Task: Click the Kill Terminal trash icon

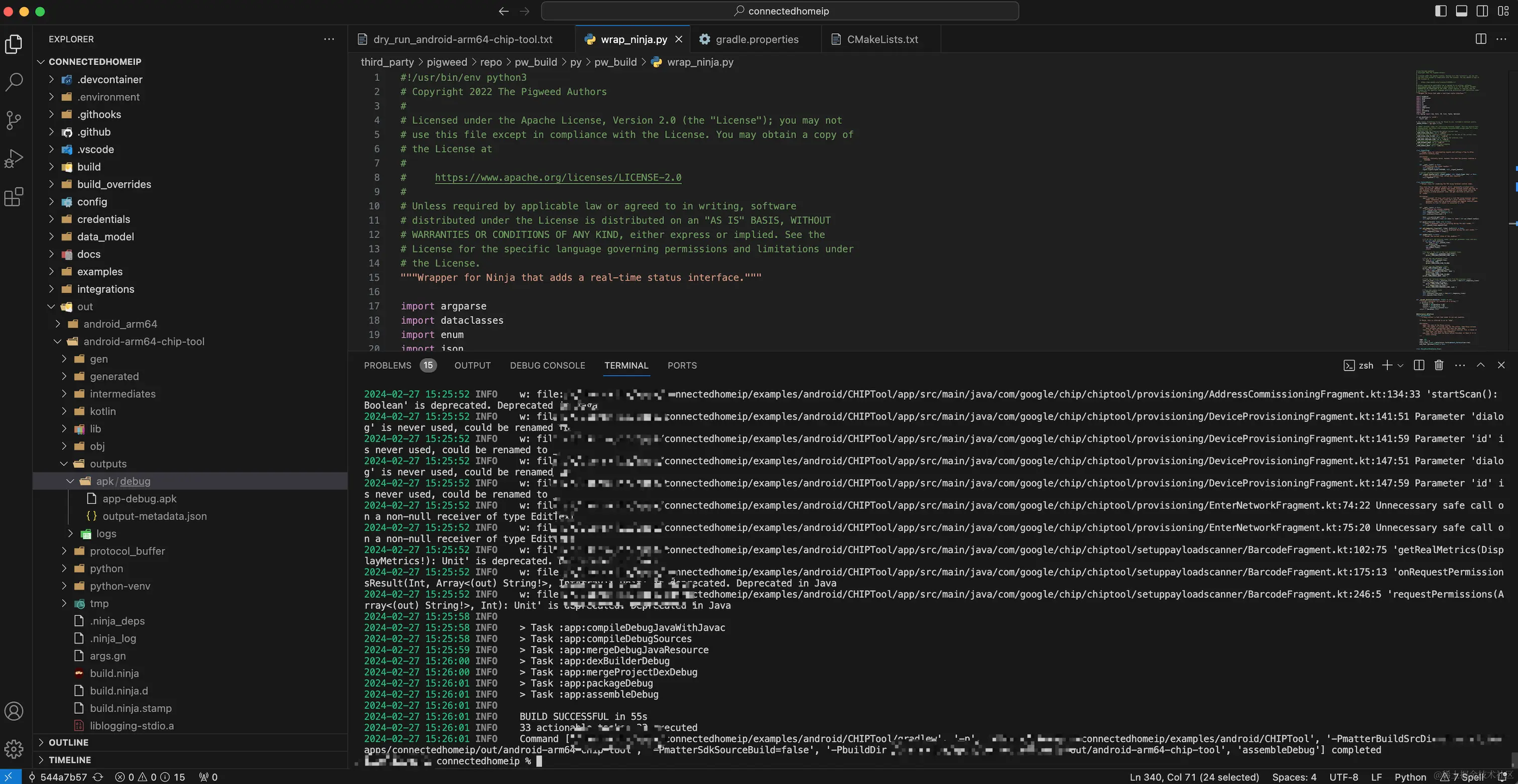Action: click(1439, 365)
